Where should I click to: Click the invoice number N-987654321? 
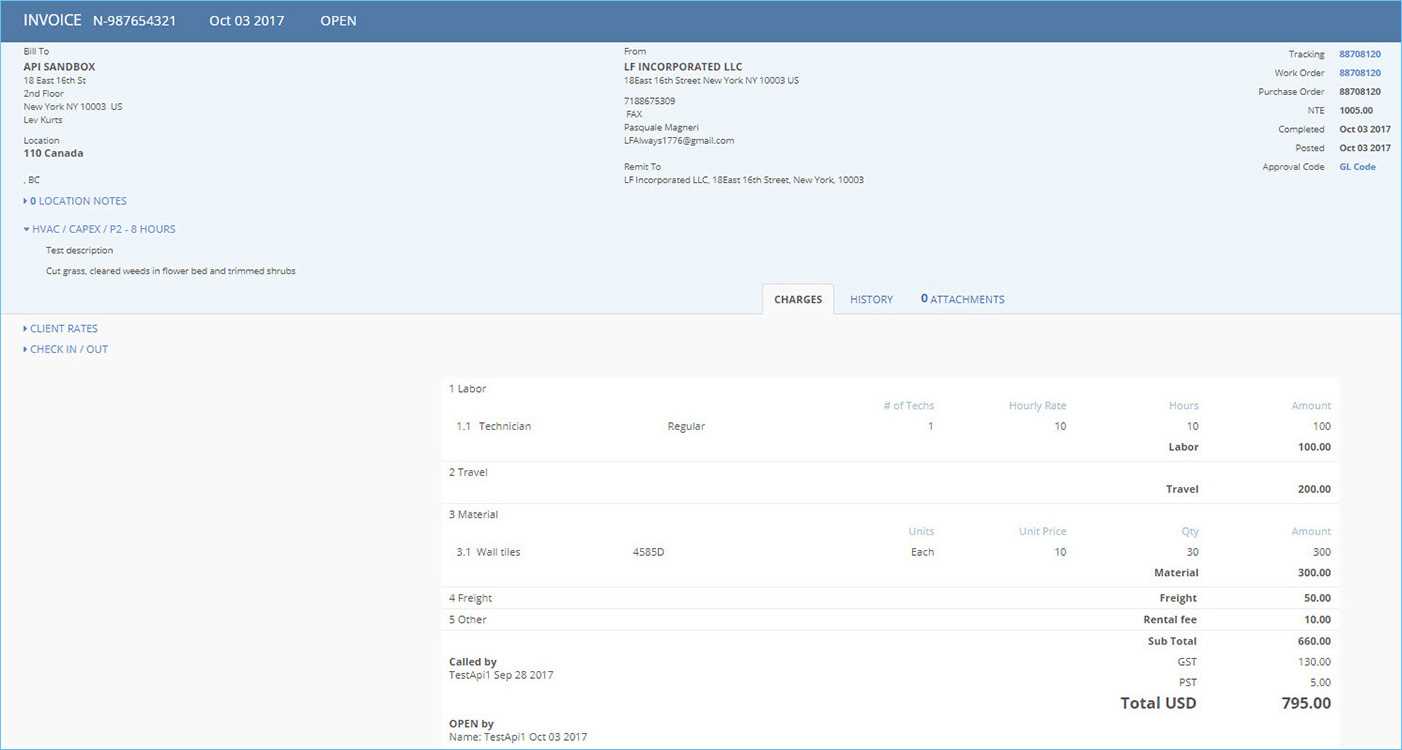[x=134, y=21]
